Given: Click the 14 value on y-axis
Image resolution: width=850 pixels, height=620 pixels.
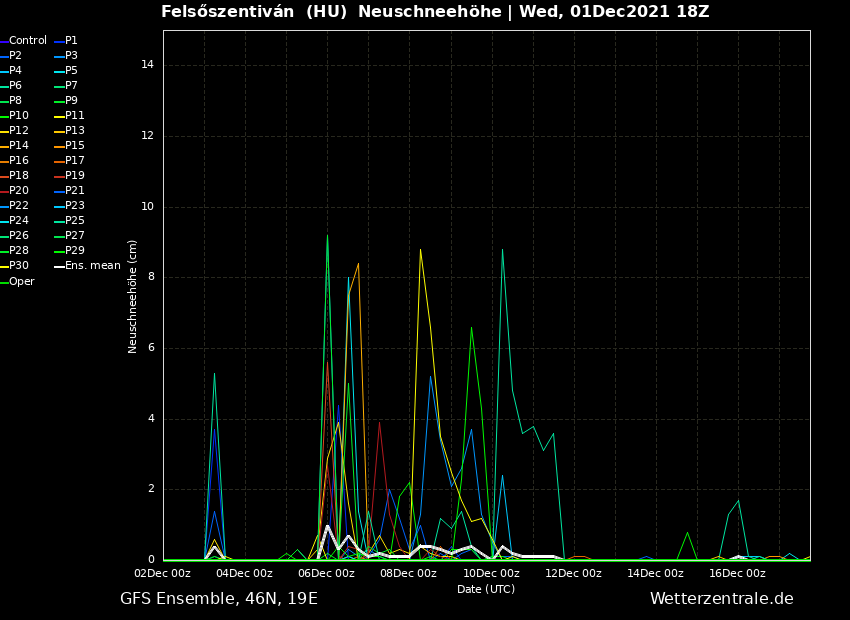Looking at the screenshot, I should pyautogui.click(x=147, y=65).
